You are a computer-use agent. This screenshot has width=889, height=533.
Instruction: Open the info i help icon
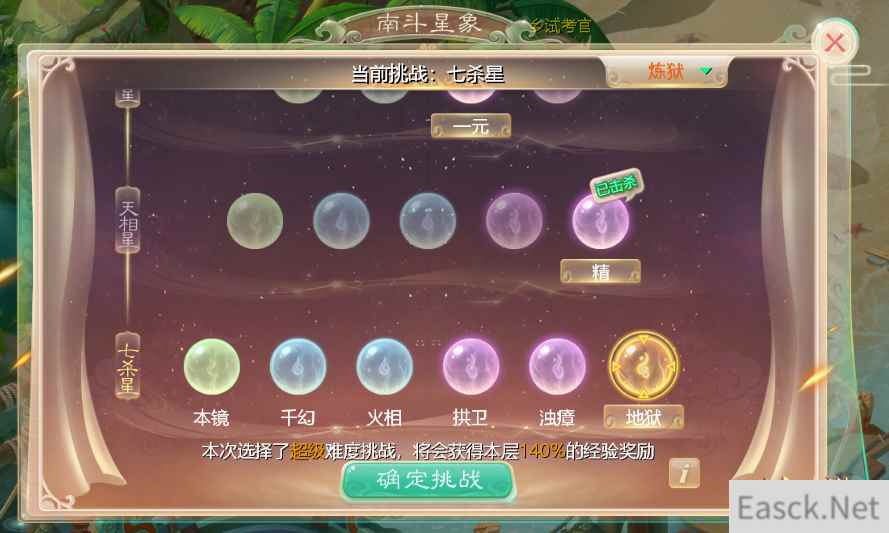684,472
